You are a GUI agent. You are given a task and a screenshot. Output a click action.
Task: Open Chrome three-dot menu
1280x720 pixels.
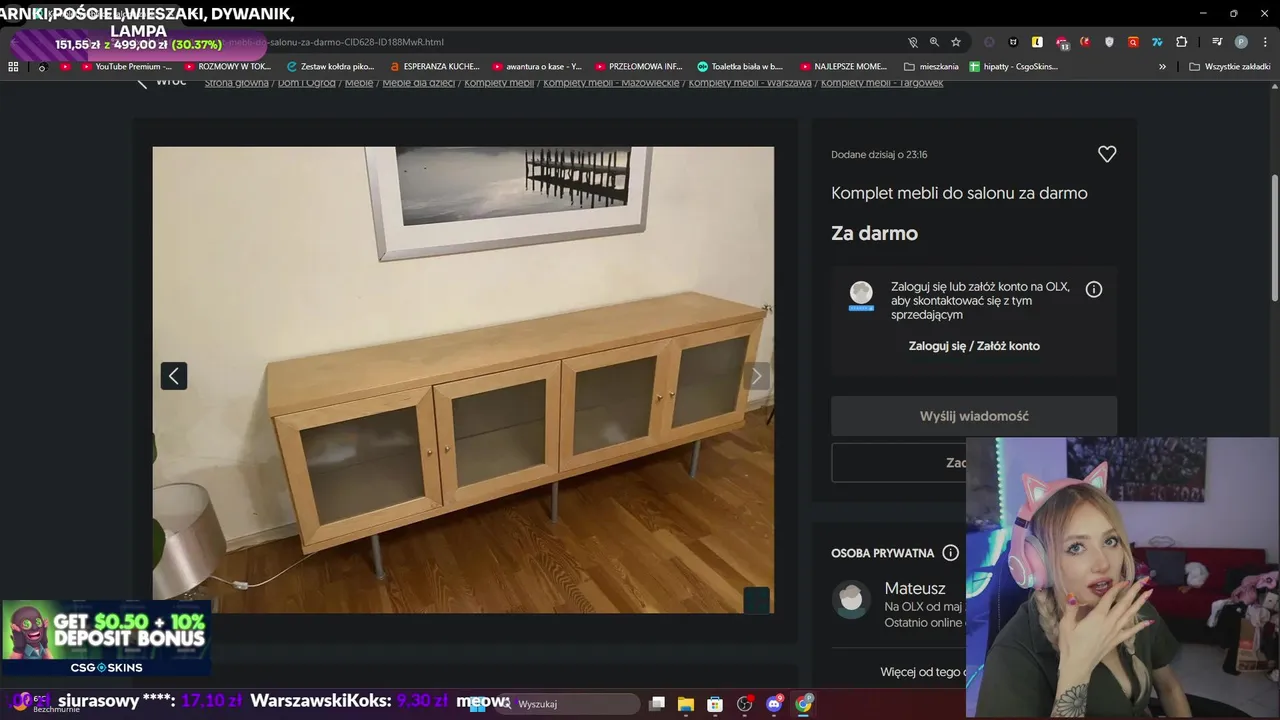coord(1265,42)
